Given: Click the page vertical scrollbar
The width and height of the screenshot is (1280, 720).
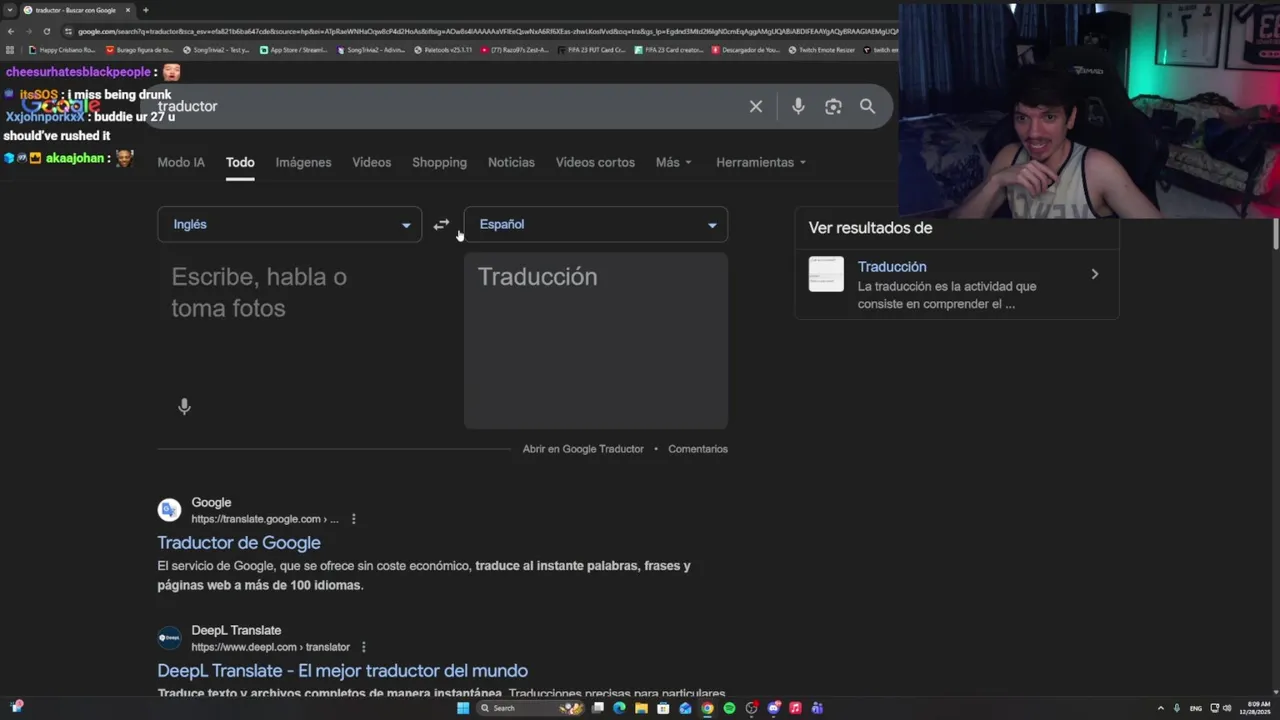Looking at the screenshot, I should click(1275, 234).
